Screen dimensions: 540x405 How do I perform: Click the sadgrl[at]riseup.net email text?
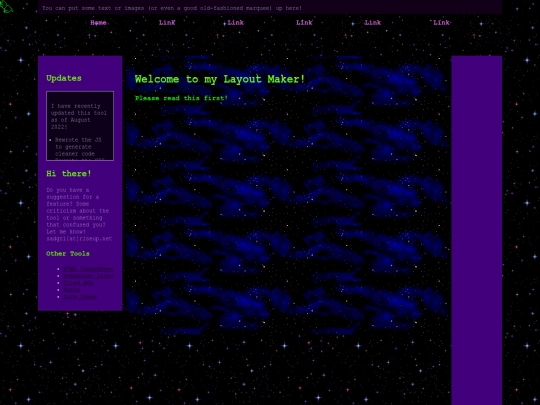click(79, 239)
